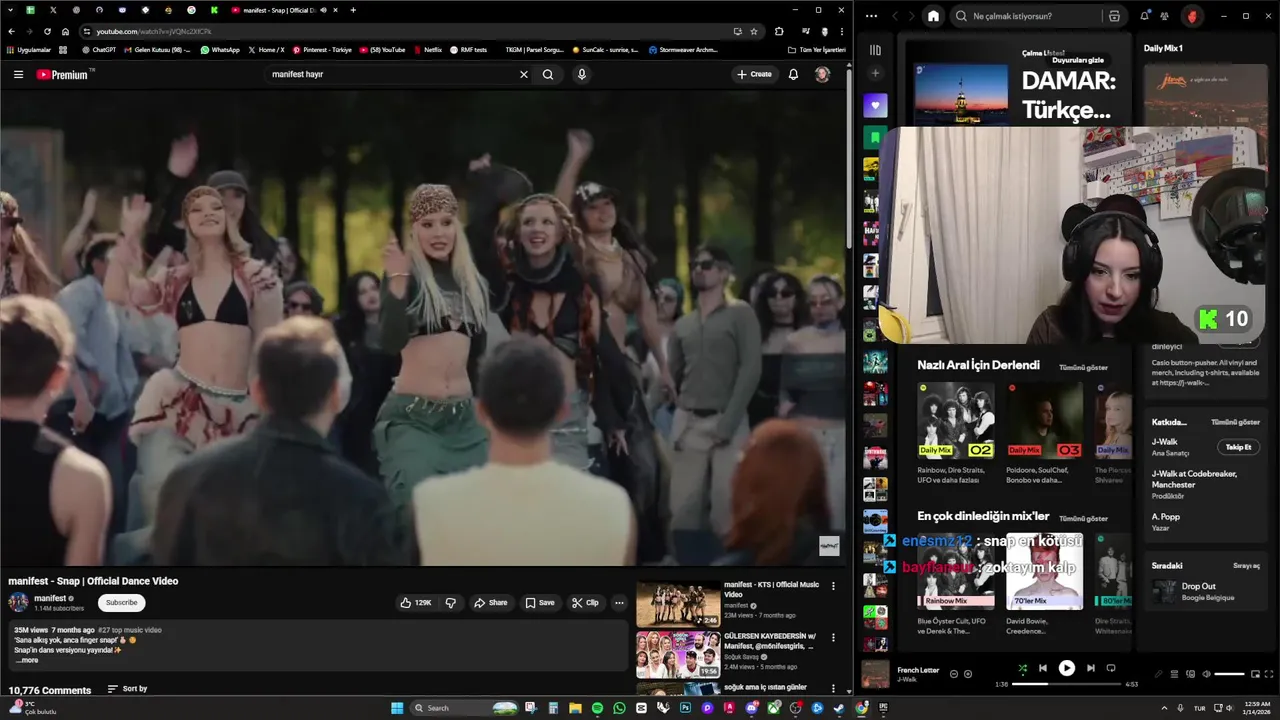1280x720 pixels.
Task: Subscribe to the manifest channel
Action: [x=122, y=603]
